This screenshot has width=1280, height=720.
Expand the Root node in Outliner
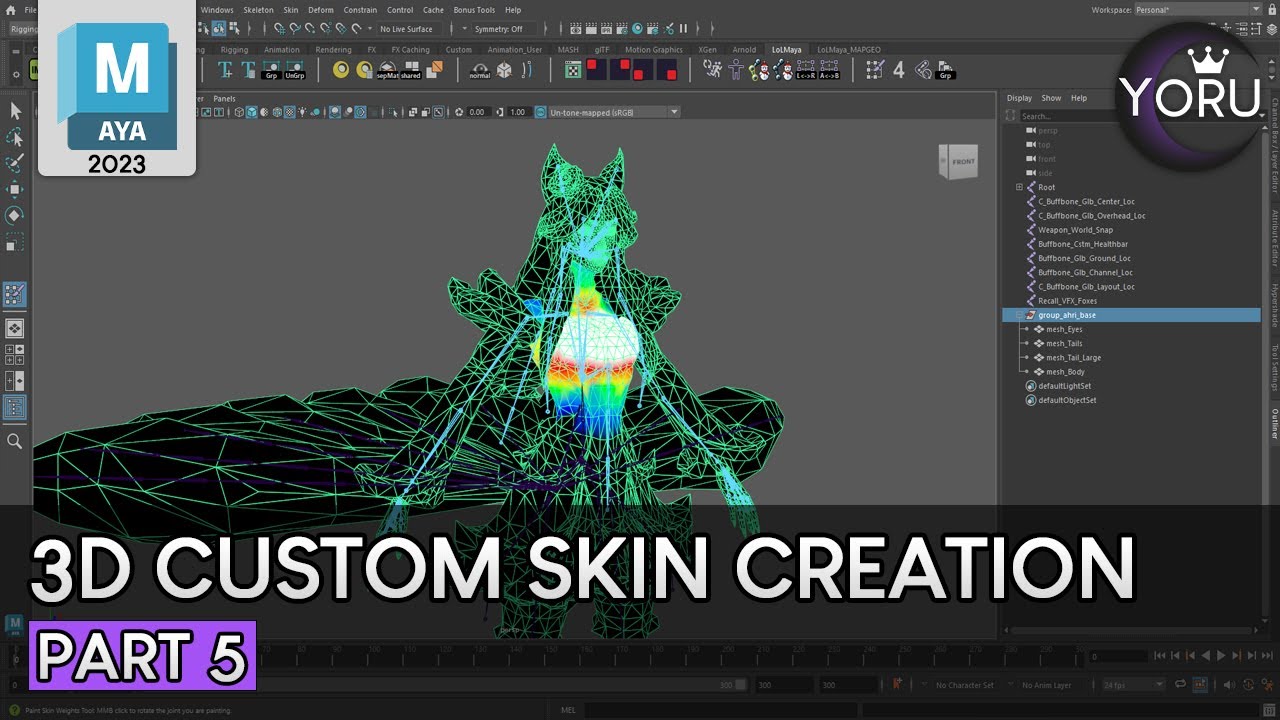[1019, 187]
